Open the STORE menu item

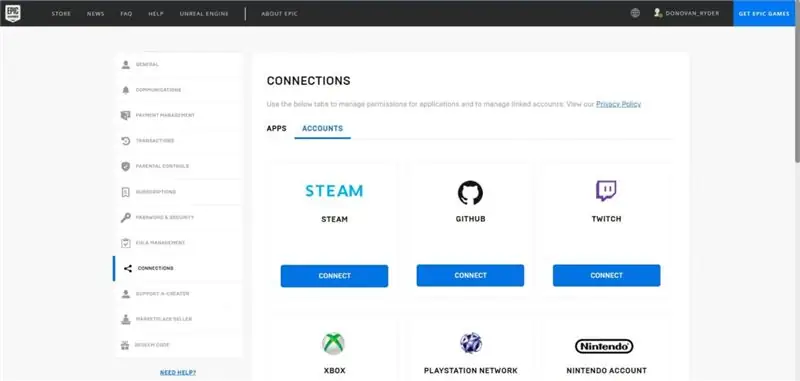click(x=61, y=14)
